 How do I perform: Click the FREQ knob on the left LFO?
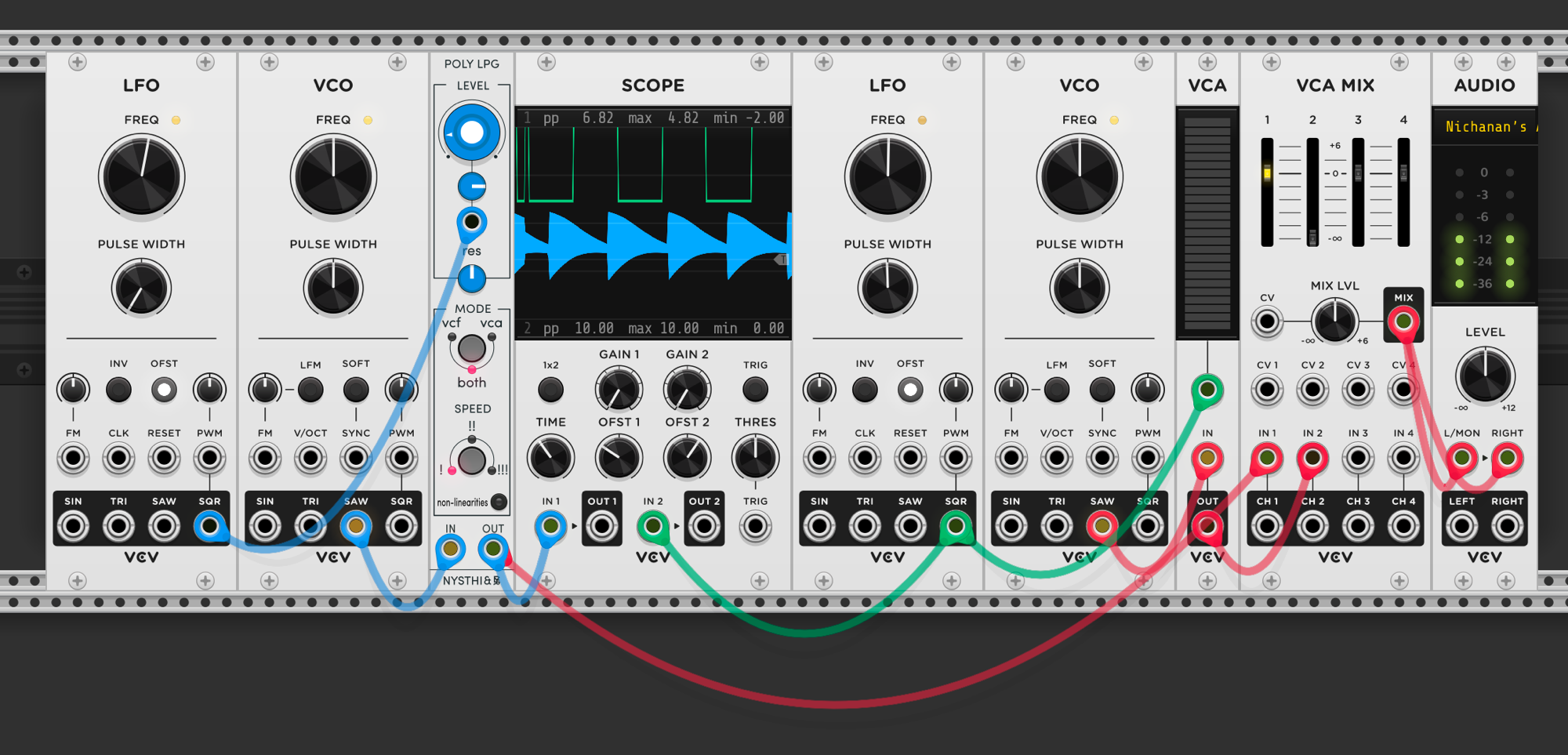click(142, 176)
